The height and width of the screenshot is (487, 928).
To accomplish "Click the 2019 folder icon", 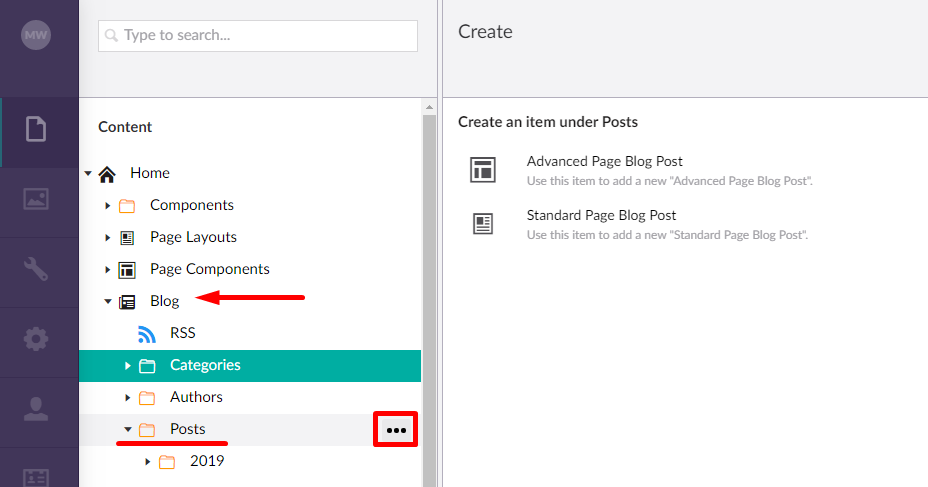I will [167, 462].
